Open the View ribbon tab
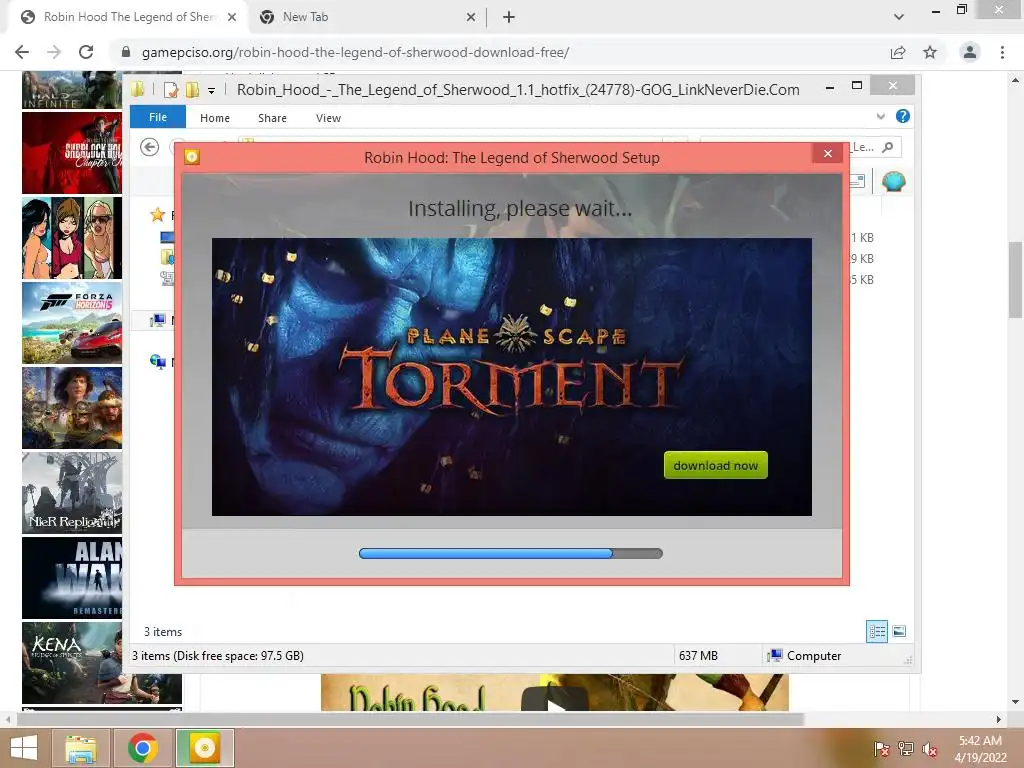Image resolution: width=1024 pixels, height=768 pixels. [x=328, y=118]
